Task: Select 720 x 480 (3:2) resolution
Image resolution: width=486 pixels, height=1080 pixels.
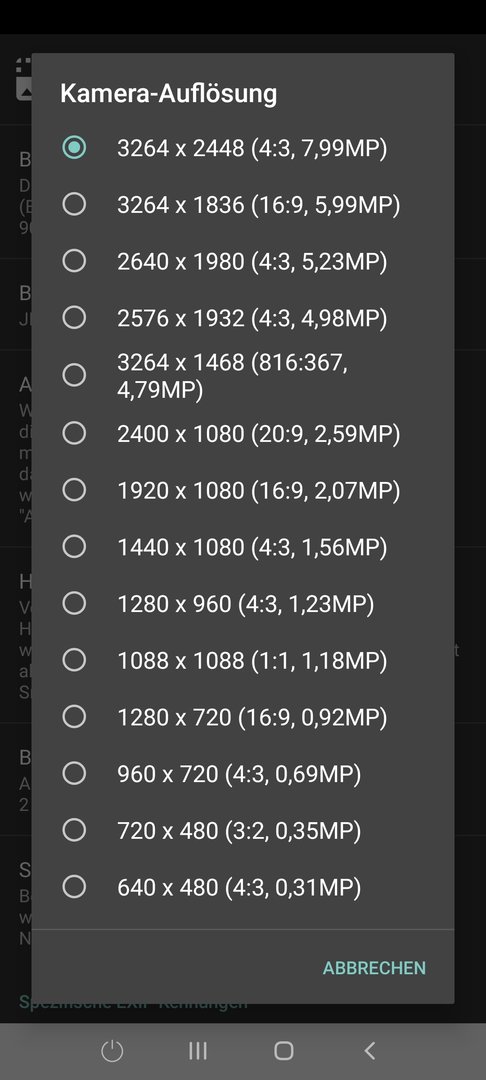Action: (x=243, y=831)
